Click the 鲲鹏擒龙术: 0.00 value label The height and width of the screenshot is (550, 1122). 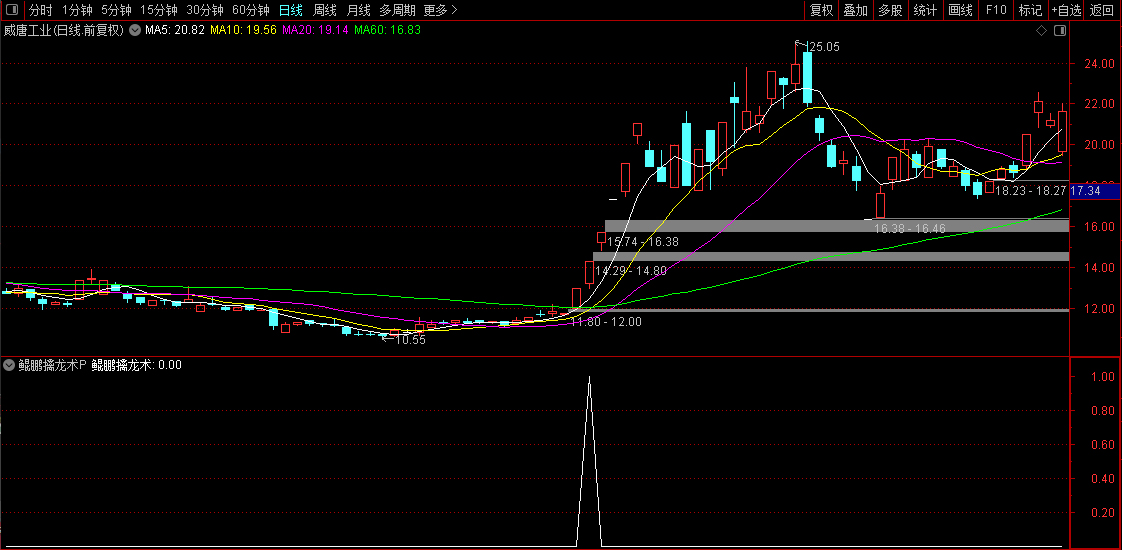[137, 365]
